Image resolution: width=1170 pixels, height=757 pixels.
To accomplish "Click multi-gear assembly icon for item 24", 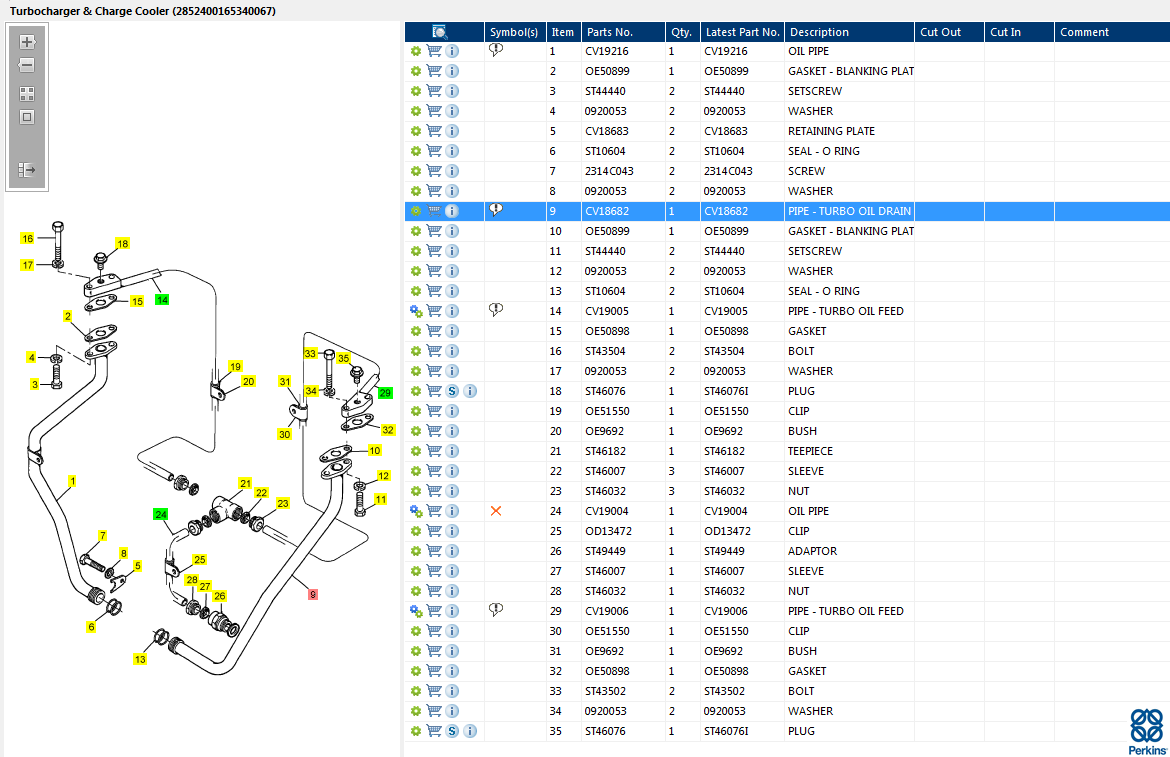I will click(416, 511).
